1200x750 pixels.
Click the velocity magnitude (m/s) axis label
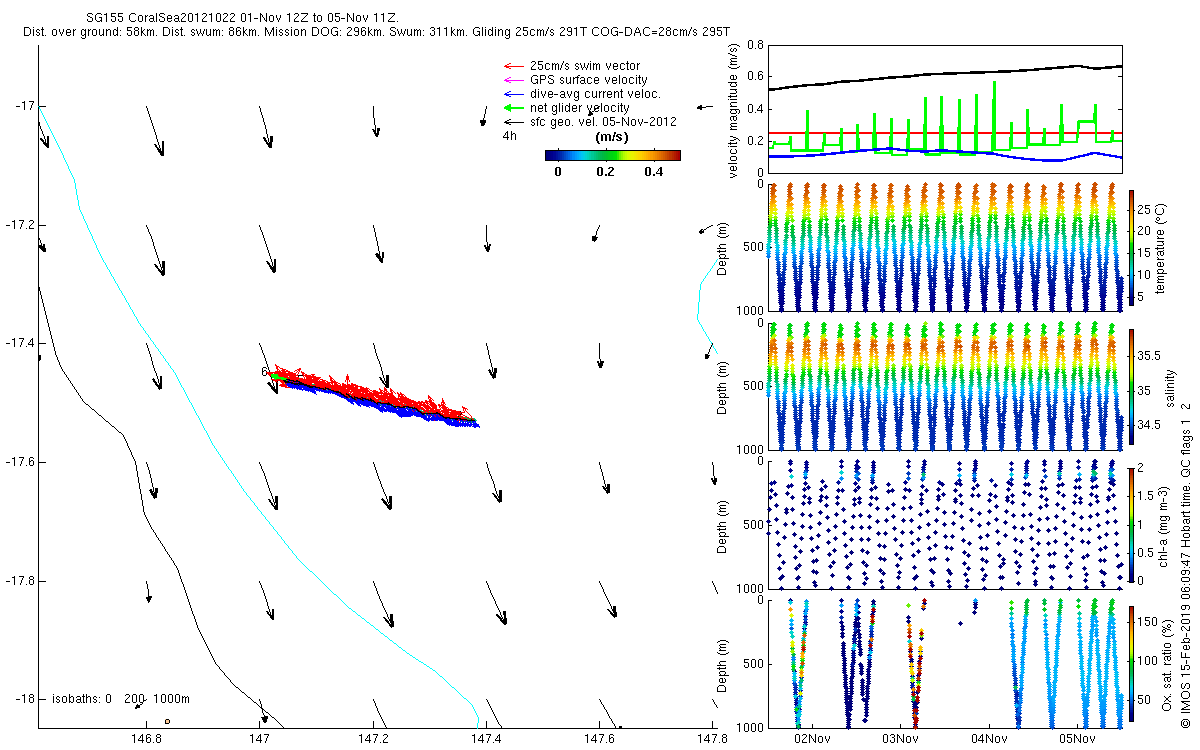735,111
